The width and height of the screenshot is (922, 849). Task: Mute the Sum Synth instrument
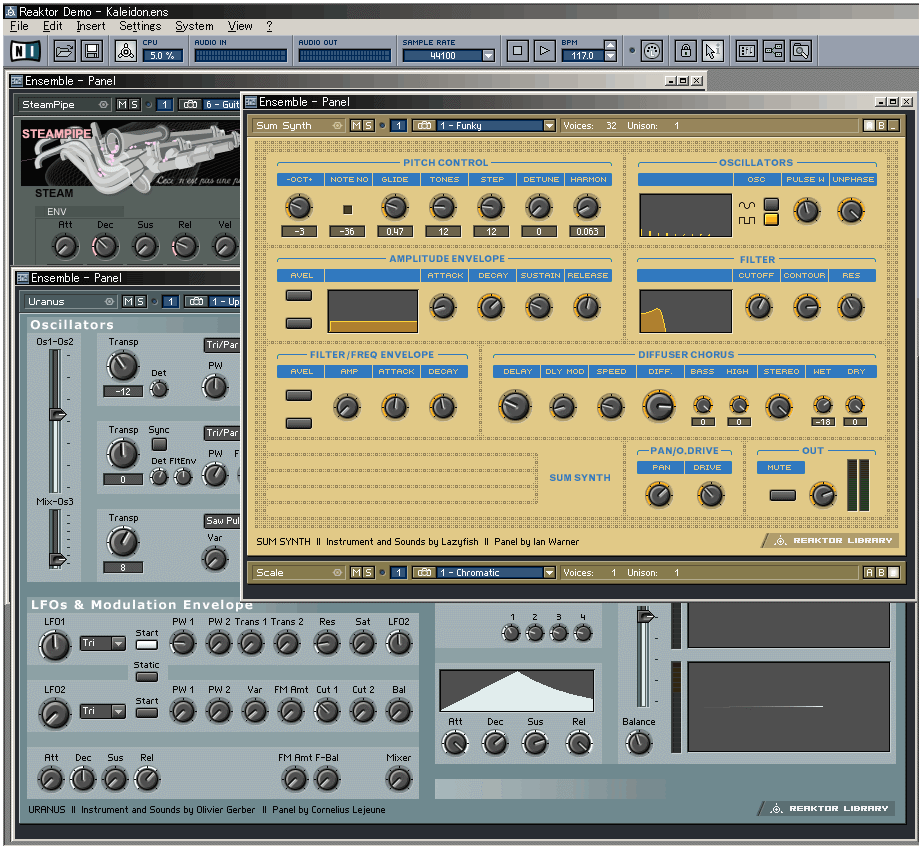point(355,125)
